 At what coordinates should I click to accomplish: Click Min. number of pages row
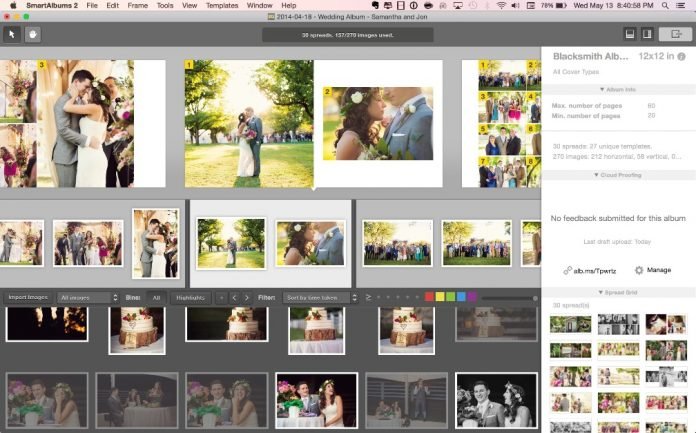(604, 115)
